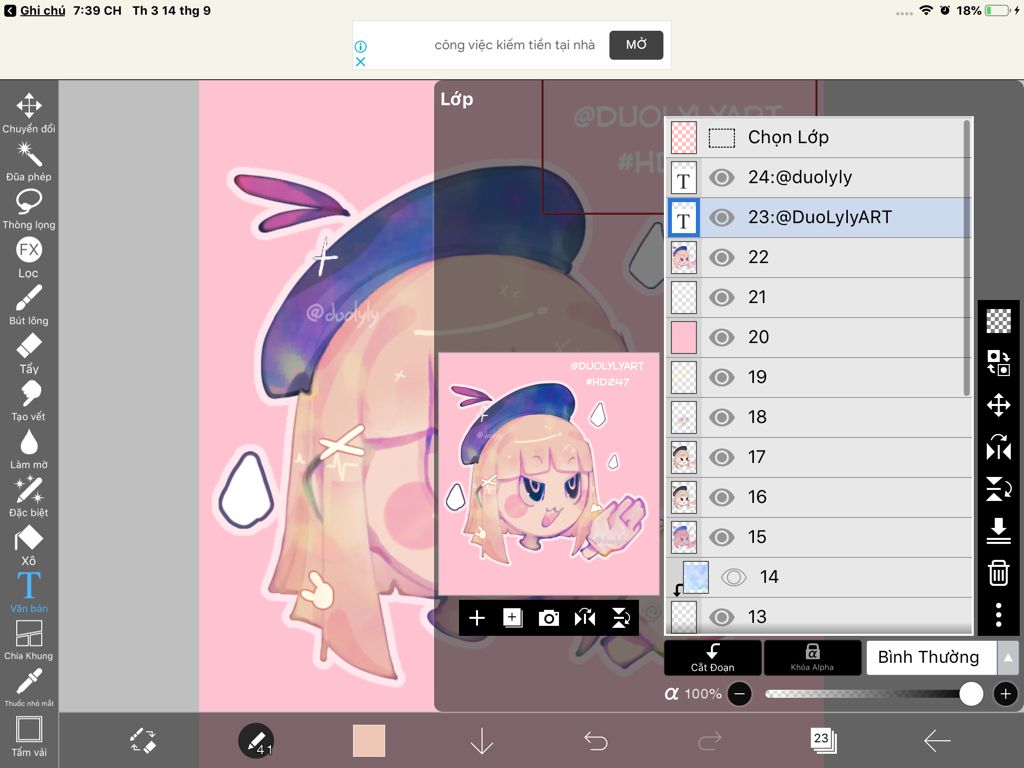Select the Tạo vết smudge tool
The image size is (1024, 768).
tap(29, 401)
